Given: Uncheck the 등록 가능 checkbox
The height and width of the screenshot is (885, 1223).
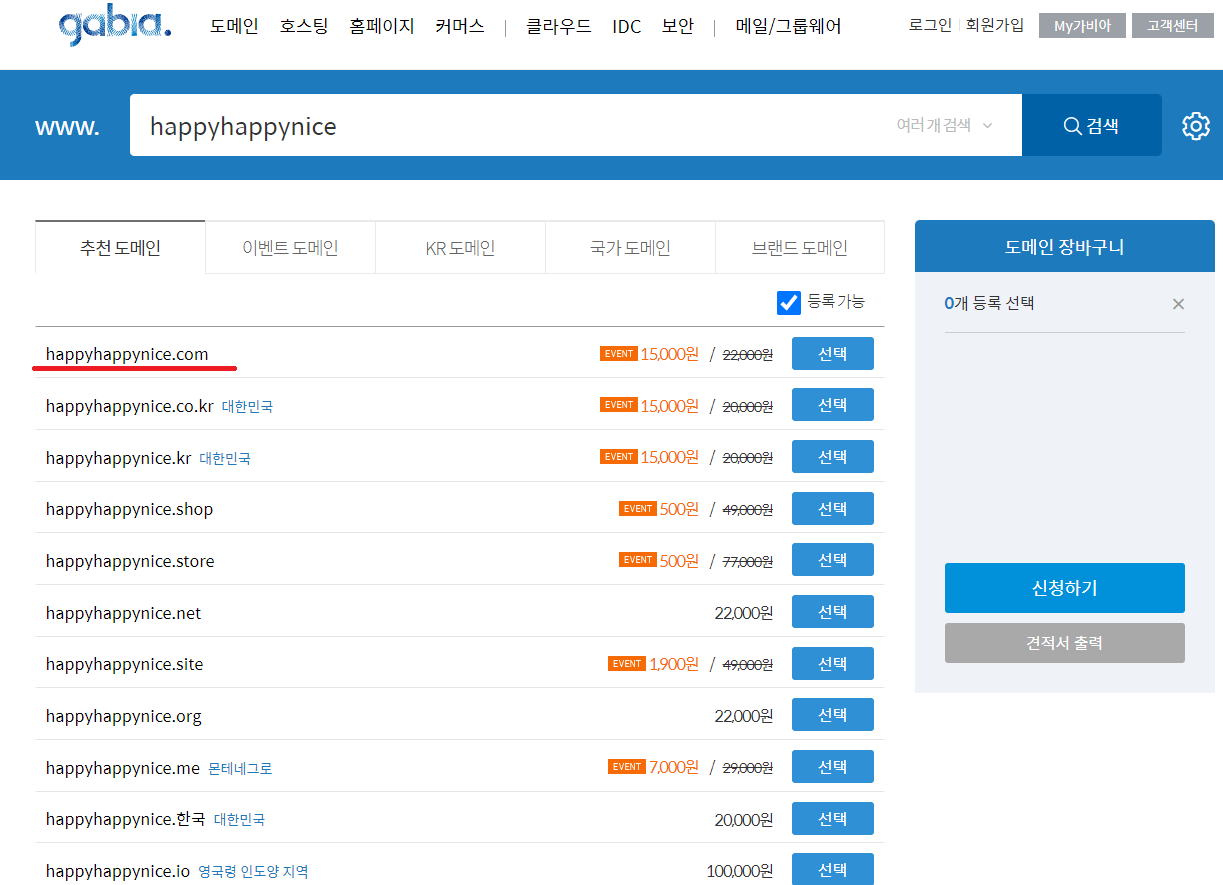Looking at the screenshot, I should coord(789,303).
